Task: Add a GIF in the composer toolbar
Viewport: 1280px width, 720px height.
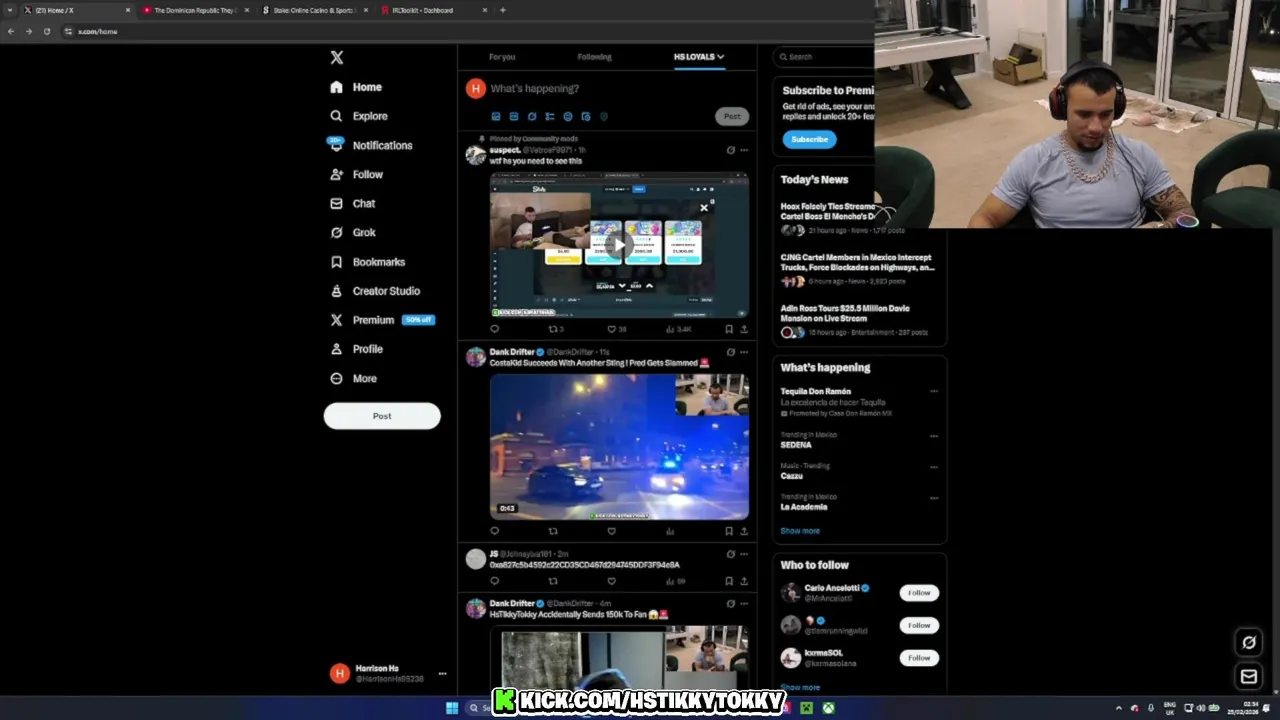Action: [x=514, y=116]
